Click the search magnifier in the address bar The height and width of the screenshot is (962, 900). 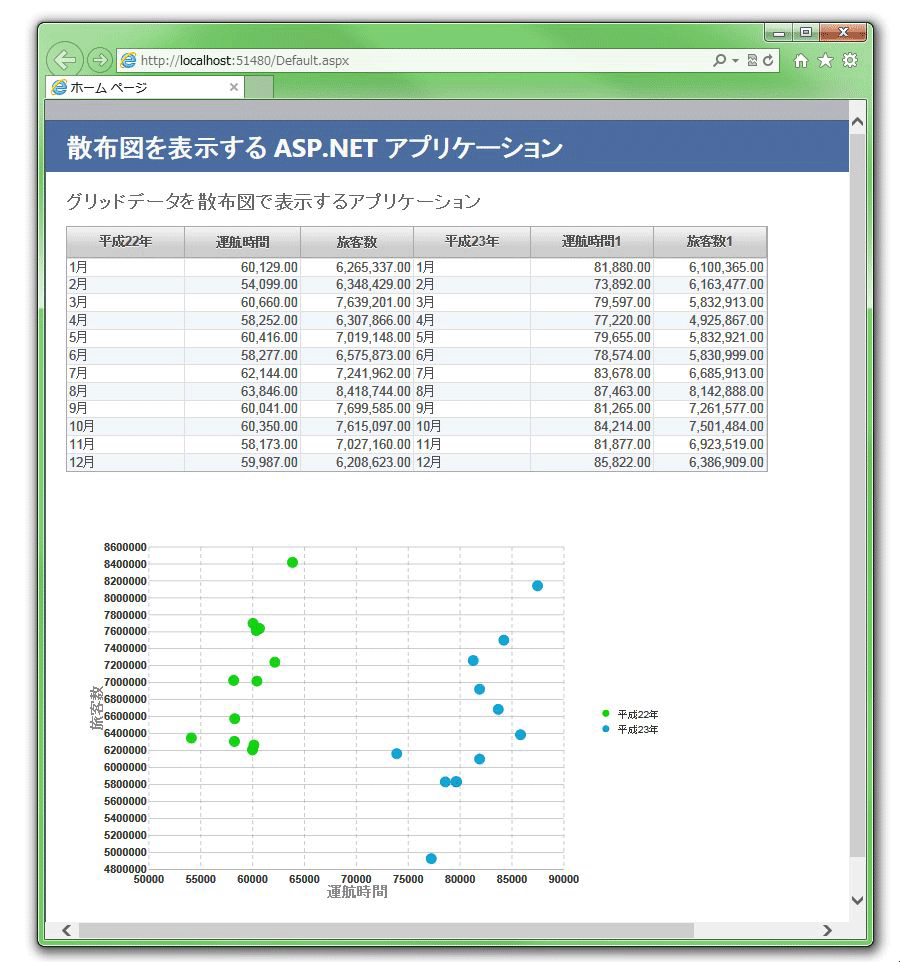coord(718,60)
